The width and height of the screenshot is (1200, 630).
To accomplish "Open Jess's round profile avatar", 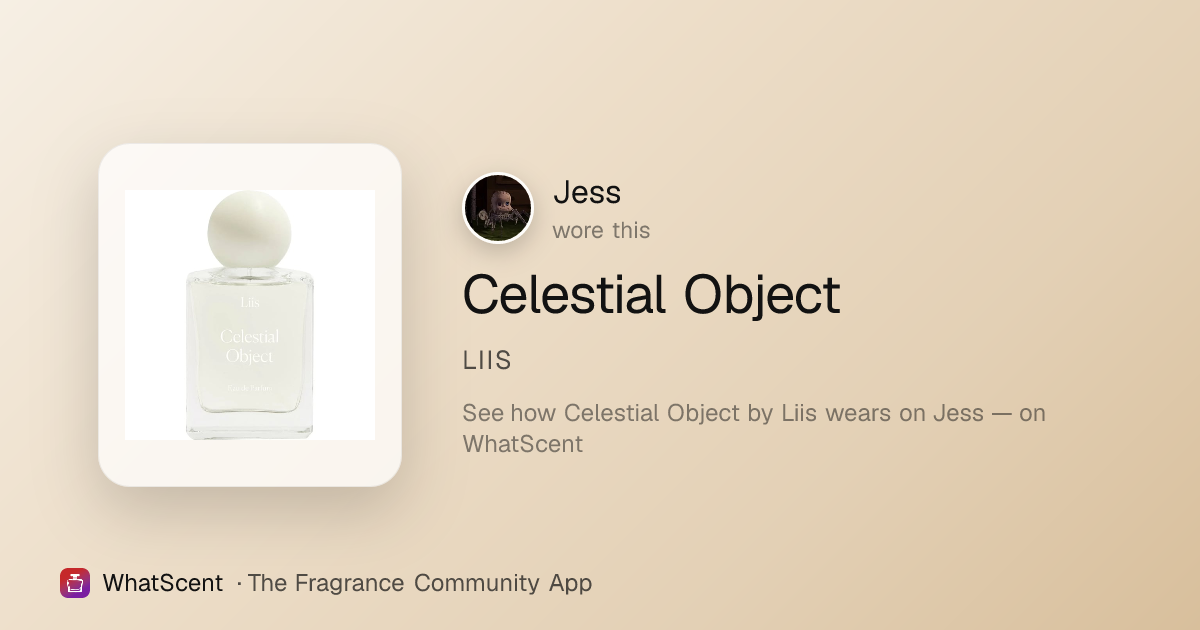I will pyautogui.click(x=498, y=208).
